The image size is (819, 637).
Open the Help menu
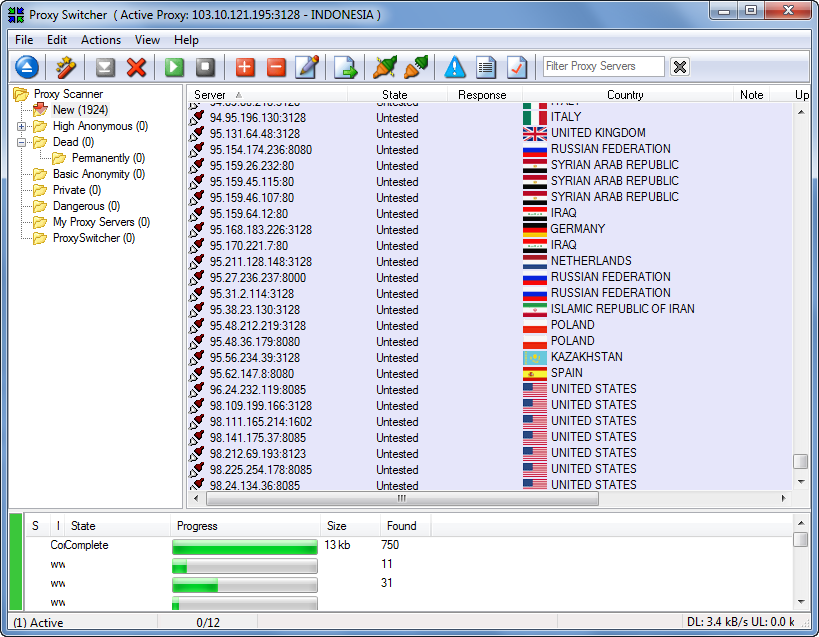(186, 40)
